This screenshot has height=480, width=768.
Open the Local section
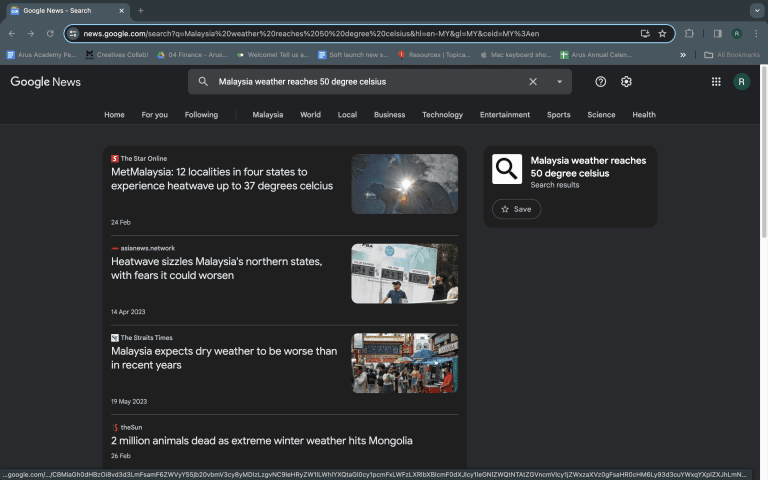pyautogui.click(x=347, y=115)
